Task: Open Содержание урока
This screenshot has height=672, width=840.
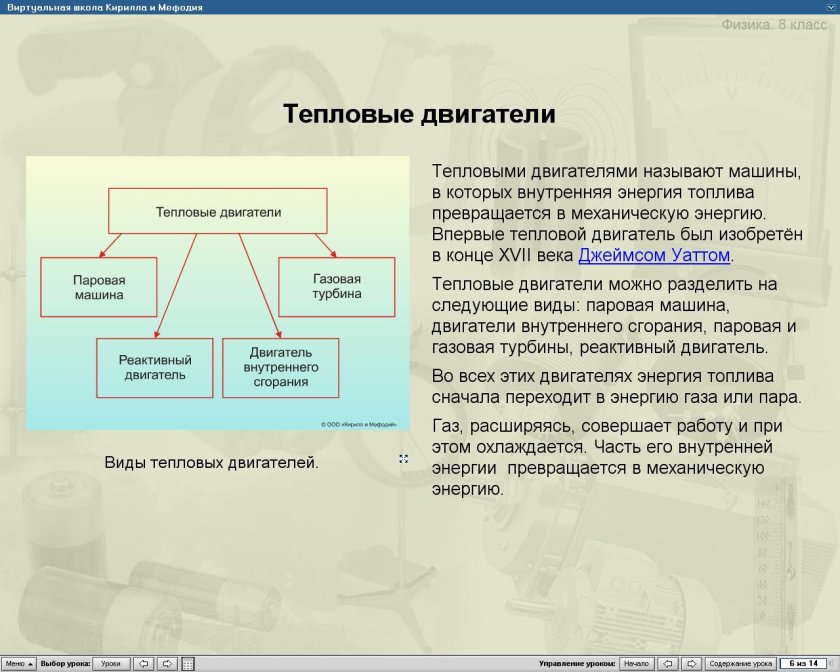Action: [x=740, y=661]
